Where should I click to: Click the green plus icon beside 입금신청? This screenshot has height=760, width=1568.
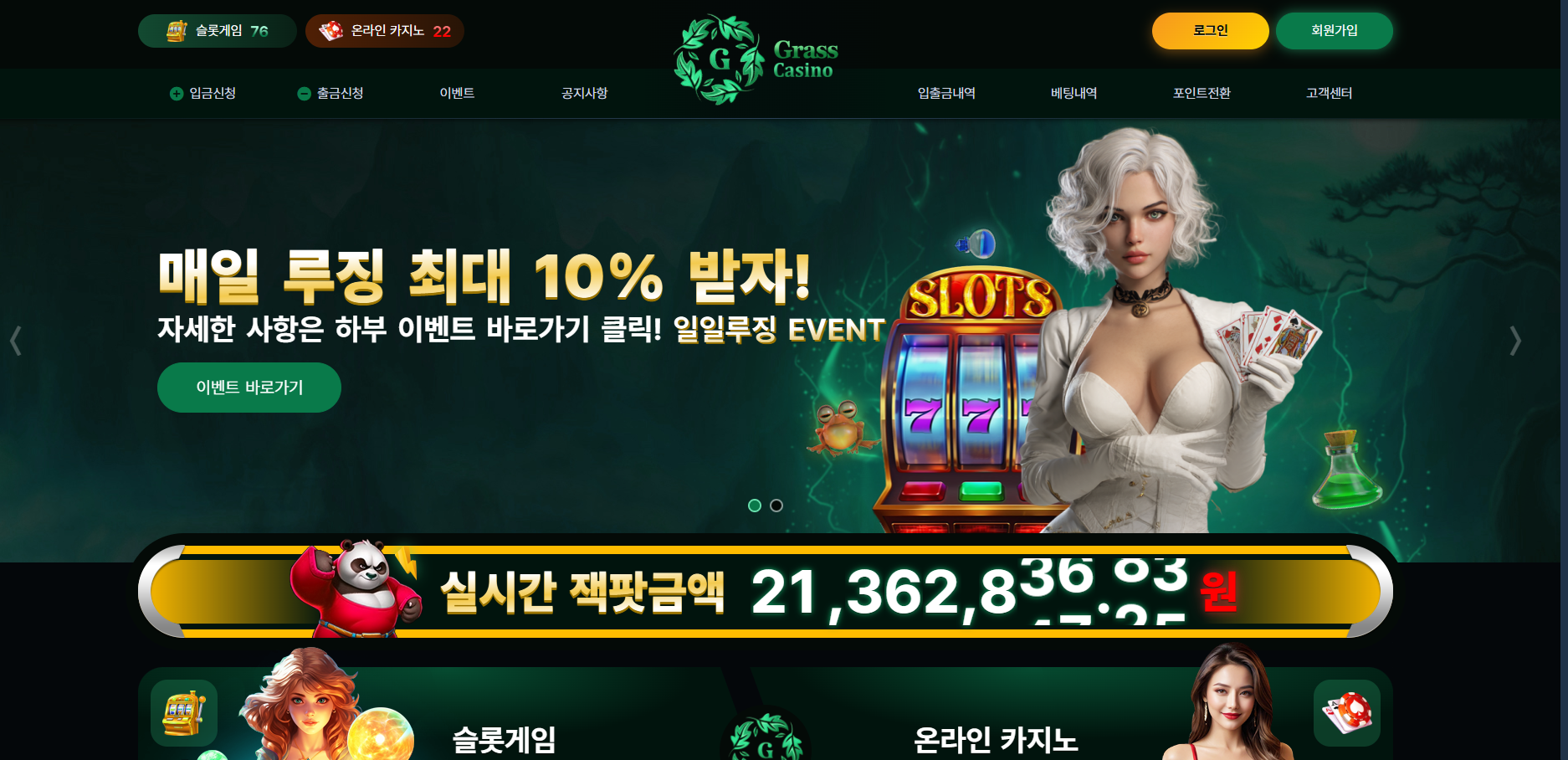click(x=177, y=94)
